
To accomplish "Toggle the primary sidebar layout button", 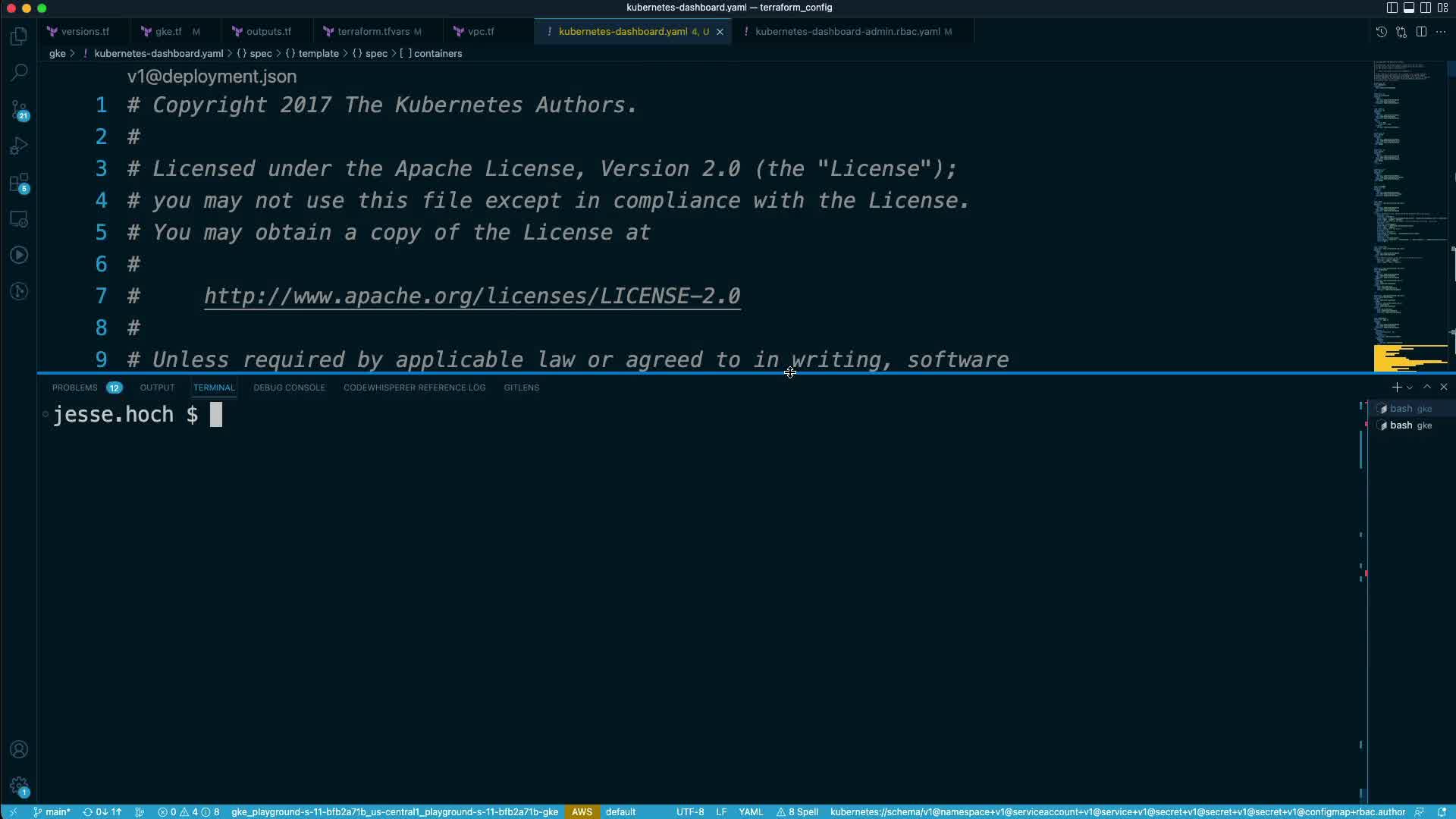I will [1392, 8].
